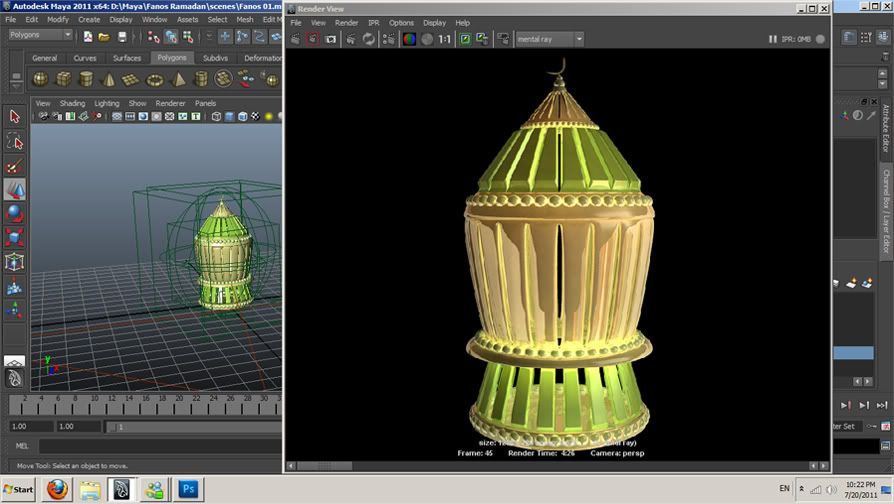The height and width of the screenshot is (504, 894).
Task: Activate the Rotate tool sphere icon
Action: pos(14,214)
